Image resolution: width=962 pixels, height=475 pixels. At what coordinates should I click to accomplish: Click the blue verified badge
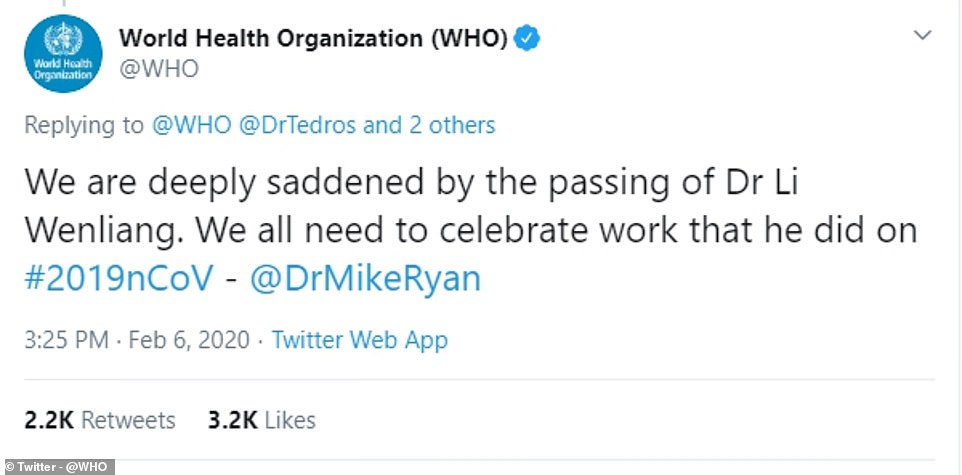click(527, 39)
